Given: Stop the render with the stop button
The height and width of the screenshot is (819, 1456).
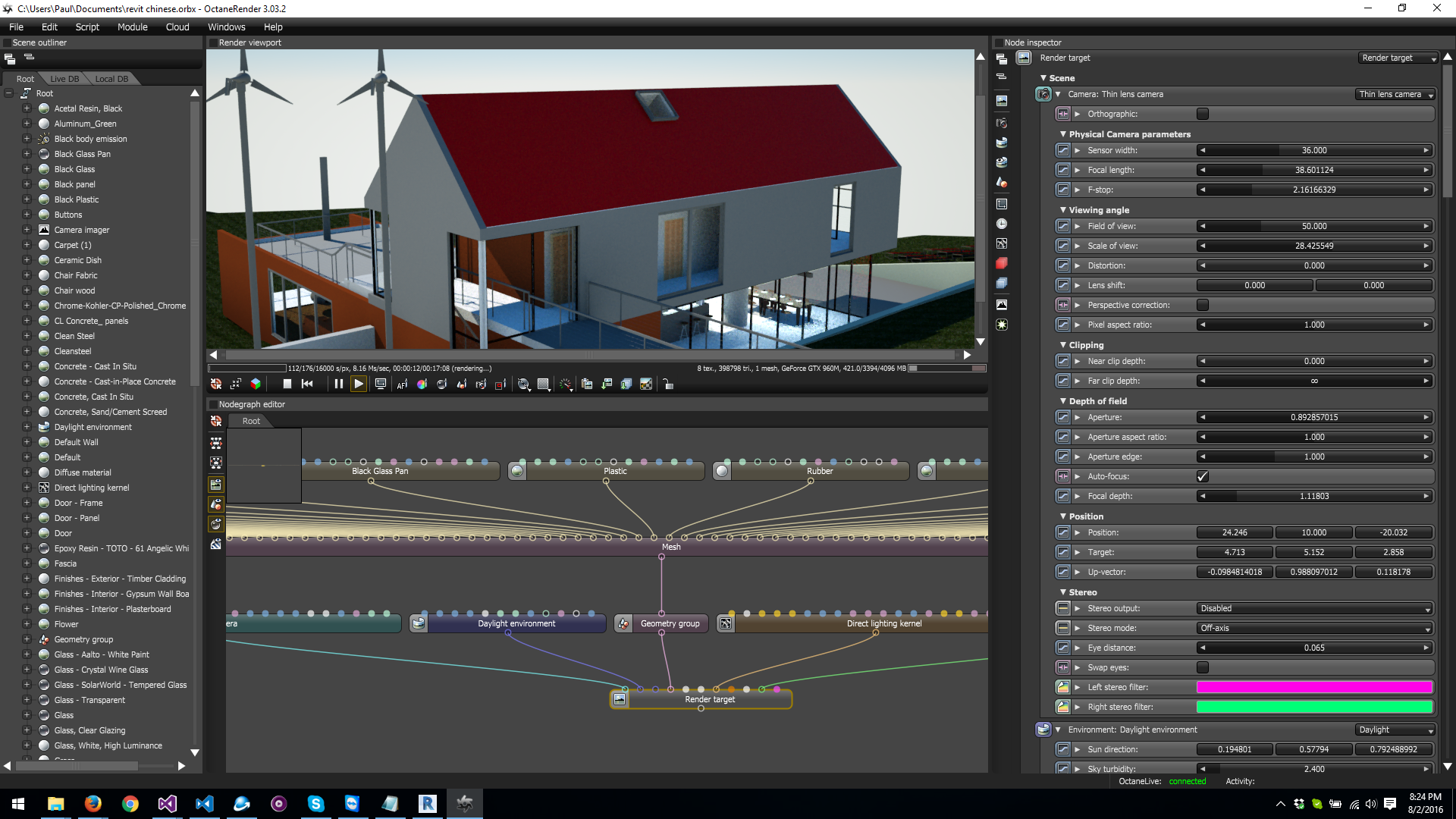Looking at the screenshot, I should click(x=287, y=384).
